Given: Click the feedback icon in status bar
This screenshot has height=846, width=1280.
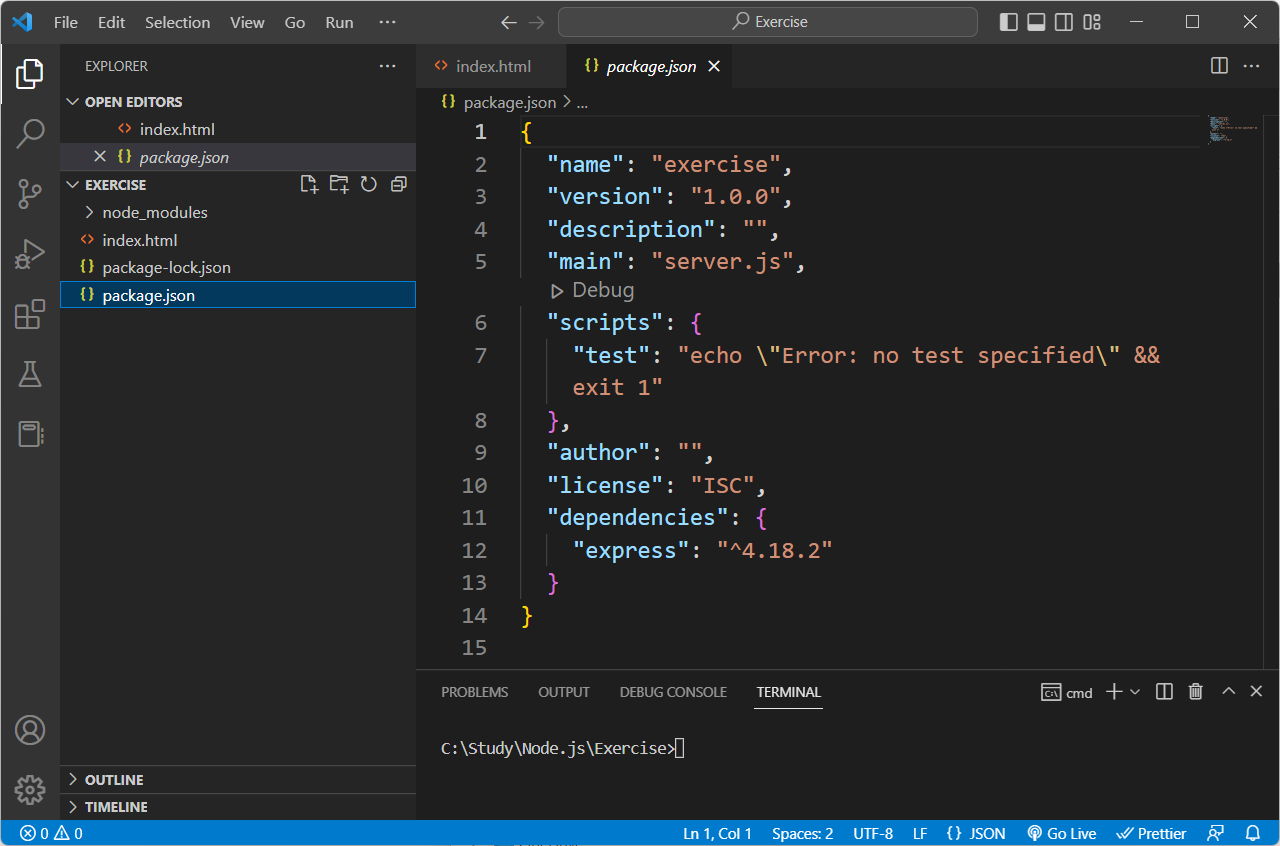Looking at the screenshot, I should [x=1216, y=833].
